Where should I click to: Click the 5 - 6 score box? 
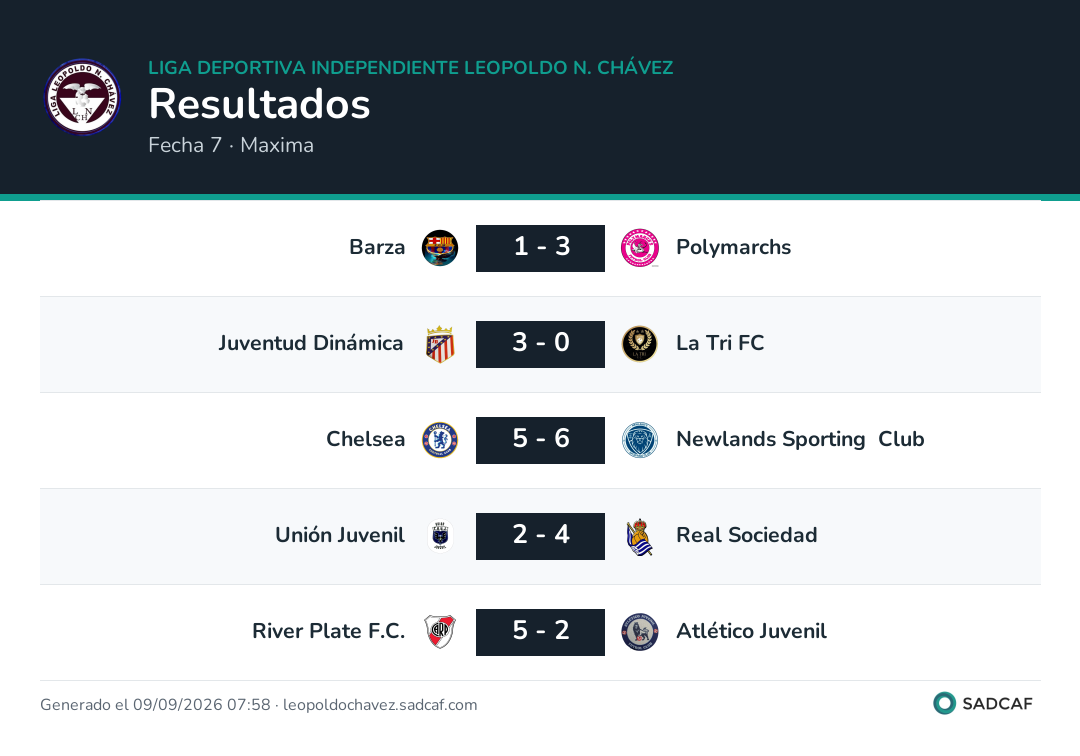click(x=541, y=440)
